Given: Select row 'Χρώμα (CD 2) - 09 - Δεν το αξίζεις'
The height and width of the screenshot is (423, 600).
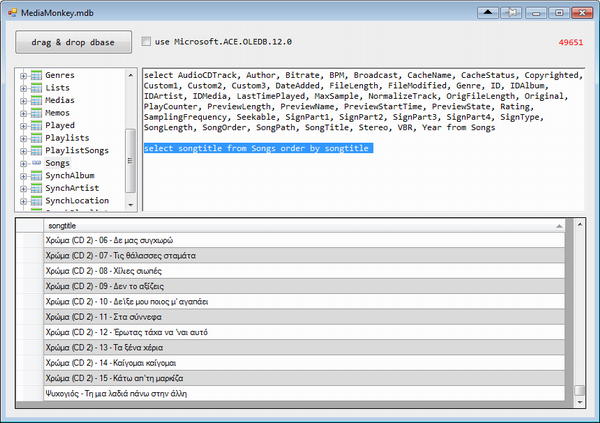Looking at the screenshot, I should (x=304, y=286).
